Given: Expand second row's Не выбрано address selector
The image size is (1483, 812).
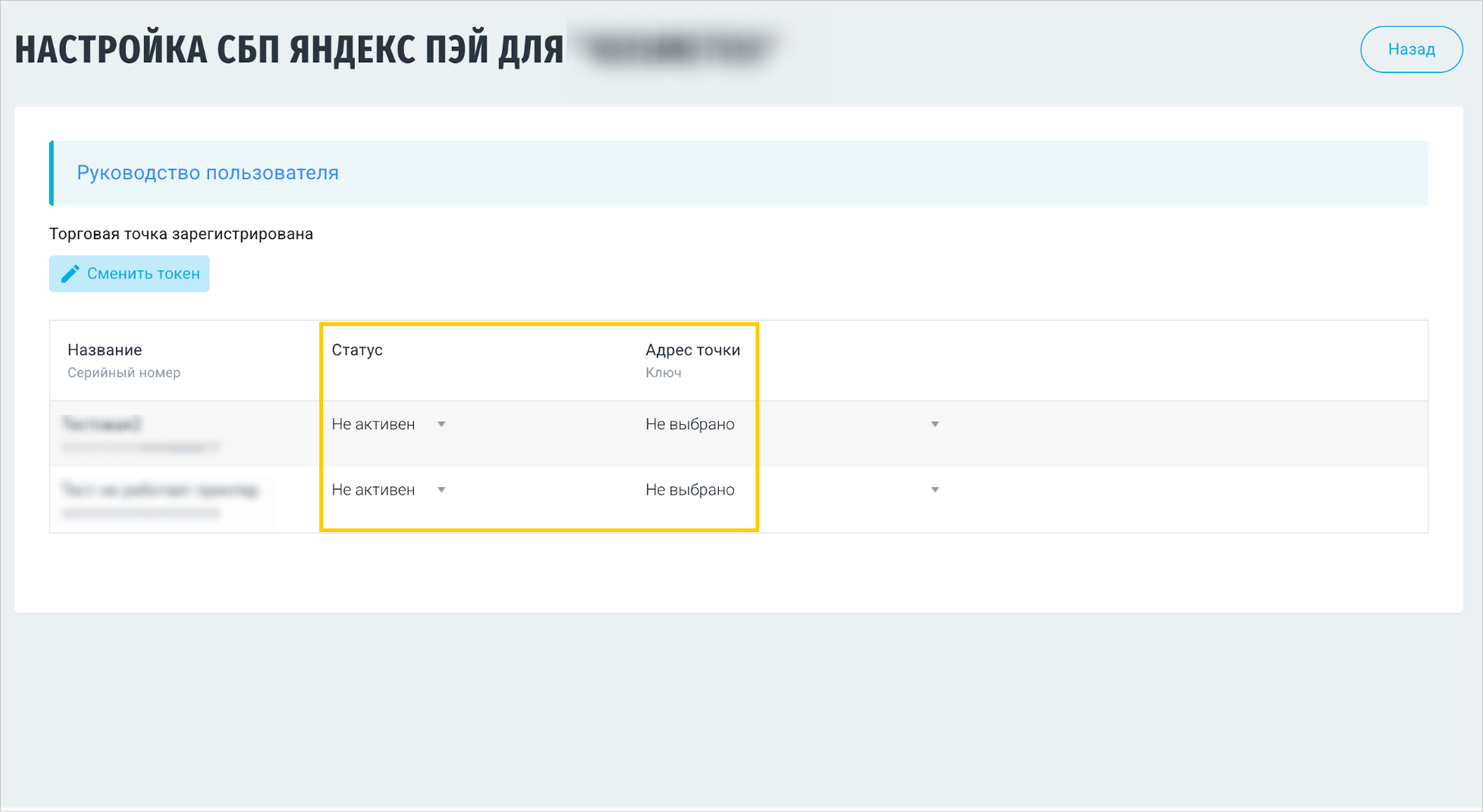Looking at the screenshot, I should [690, 490].
